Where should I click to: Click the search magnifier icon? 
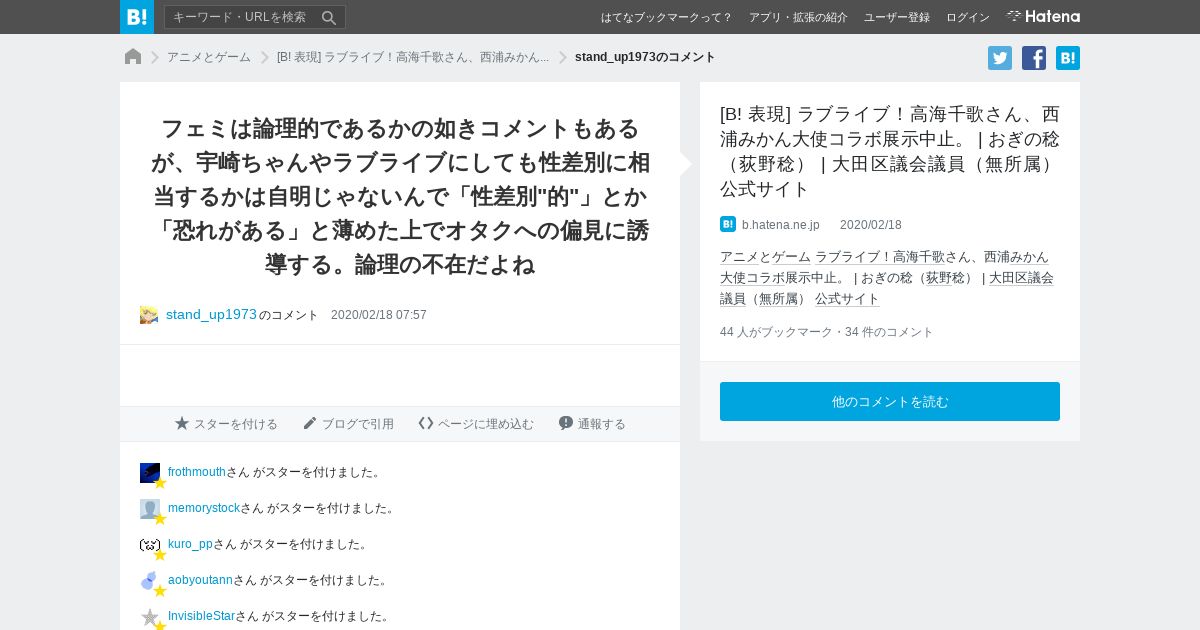329,17
